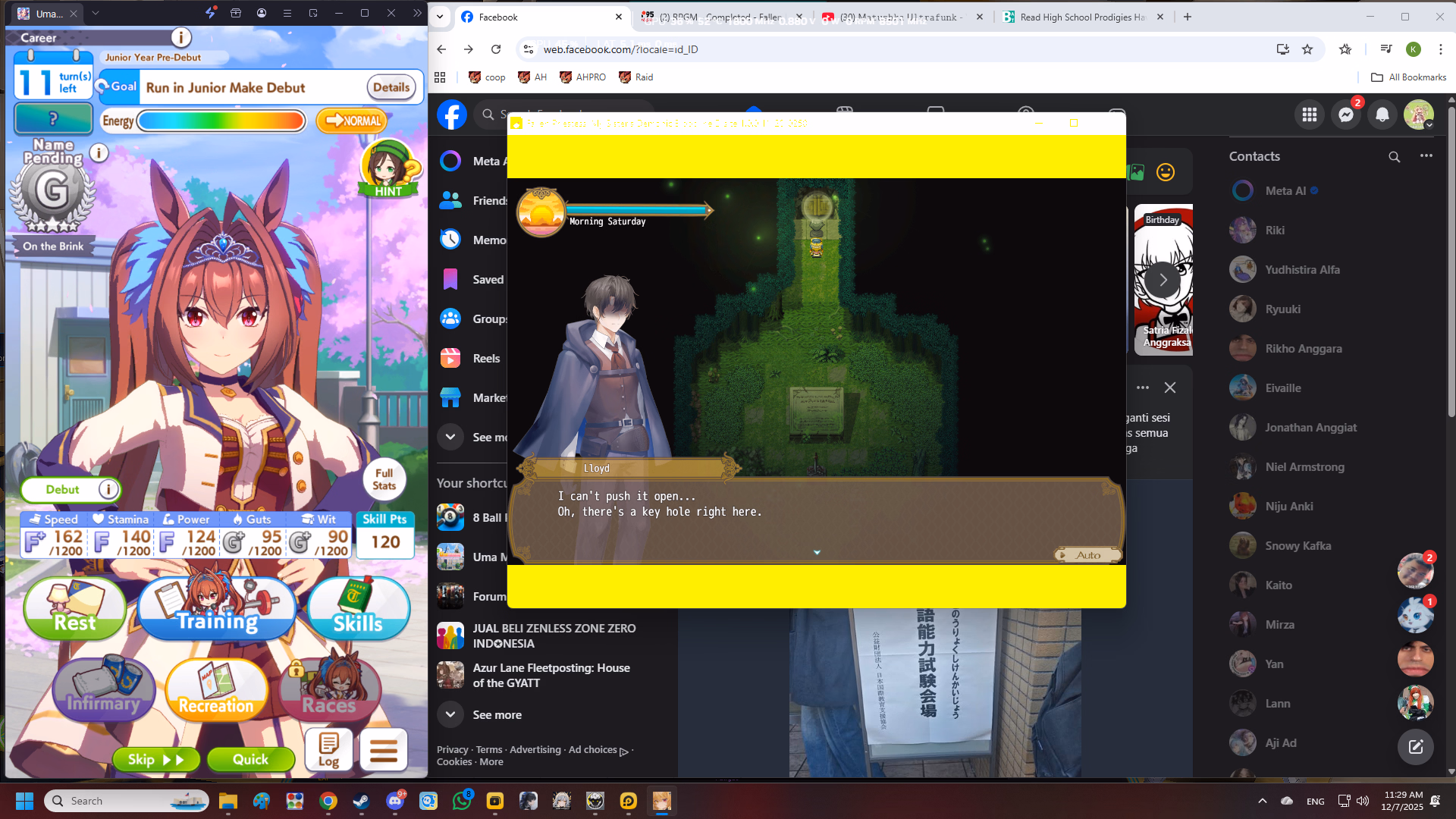Screen dimensions: 1456x819
Task: Open the Skills book icon
Action: 358,609
